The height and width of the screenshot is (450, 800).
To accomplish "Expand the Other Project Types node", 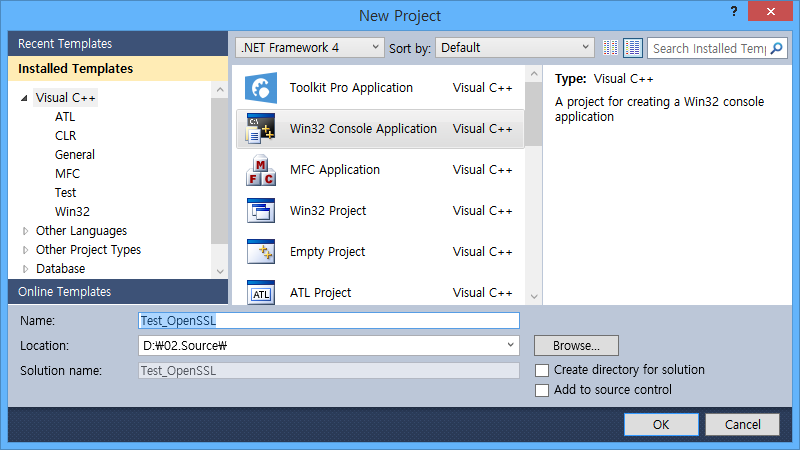I will 25,250.
